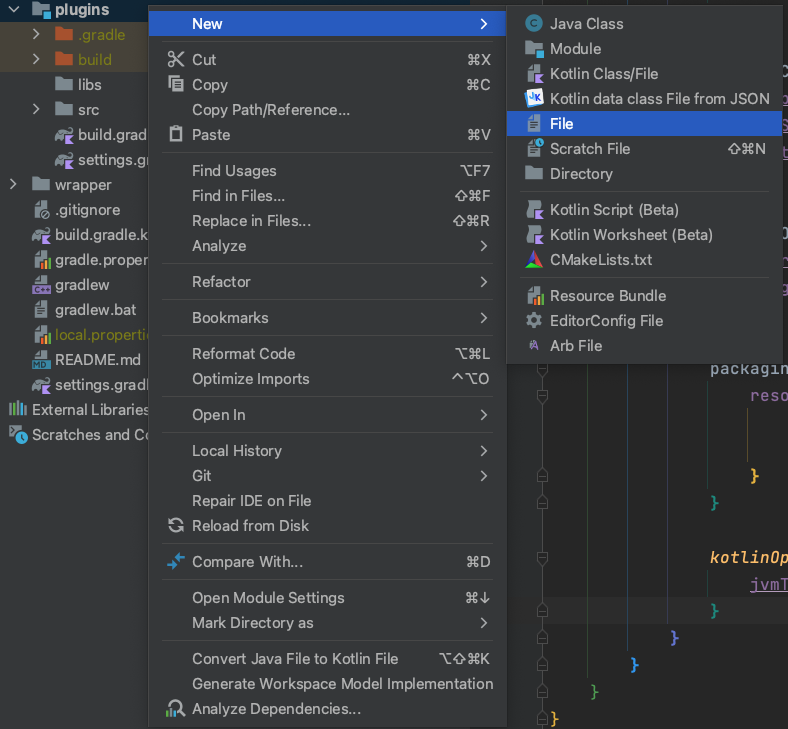Select Find Usages
This screenshot has height=729, width=788.
tap(328, 171)
